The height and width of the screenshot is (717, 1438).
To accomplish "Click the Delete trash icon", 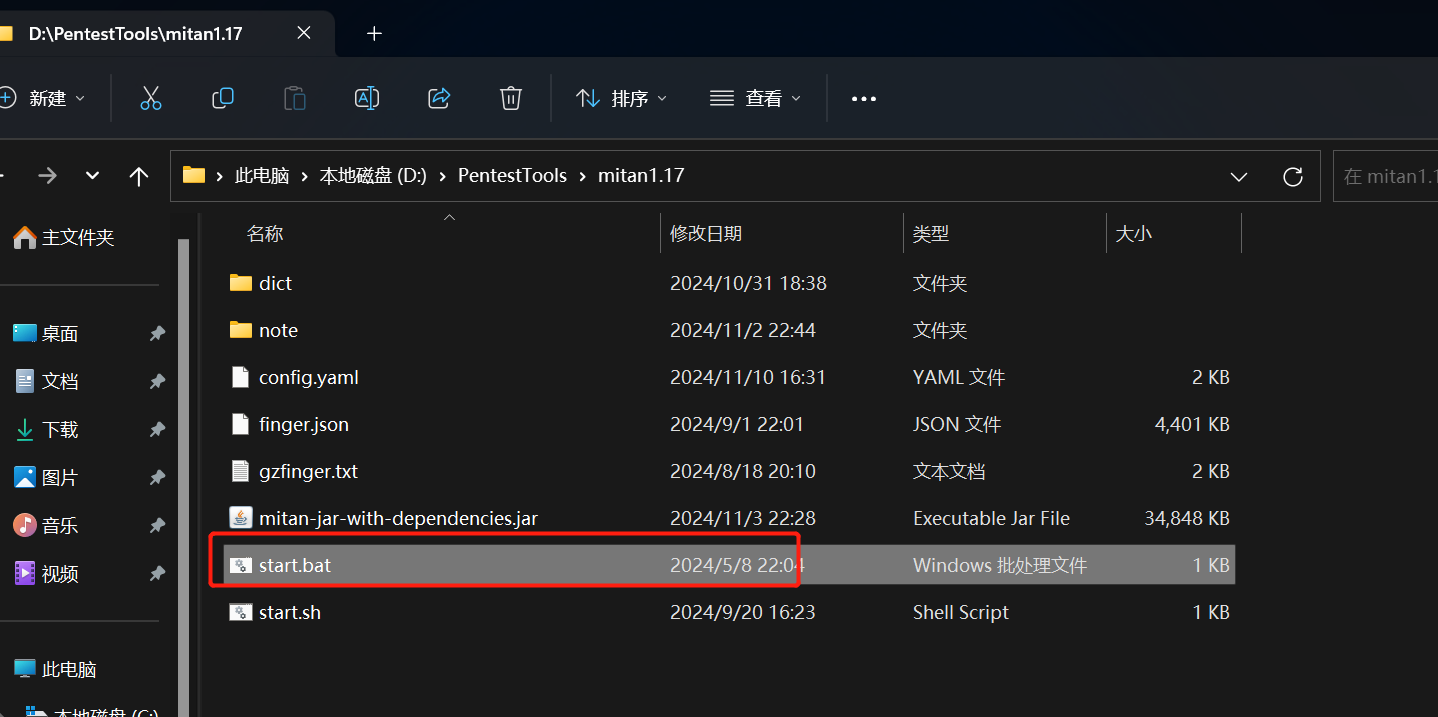I will point(511,98).
